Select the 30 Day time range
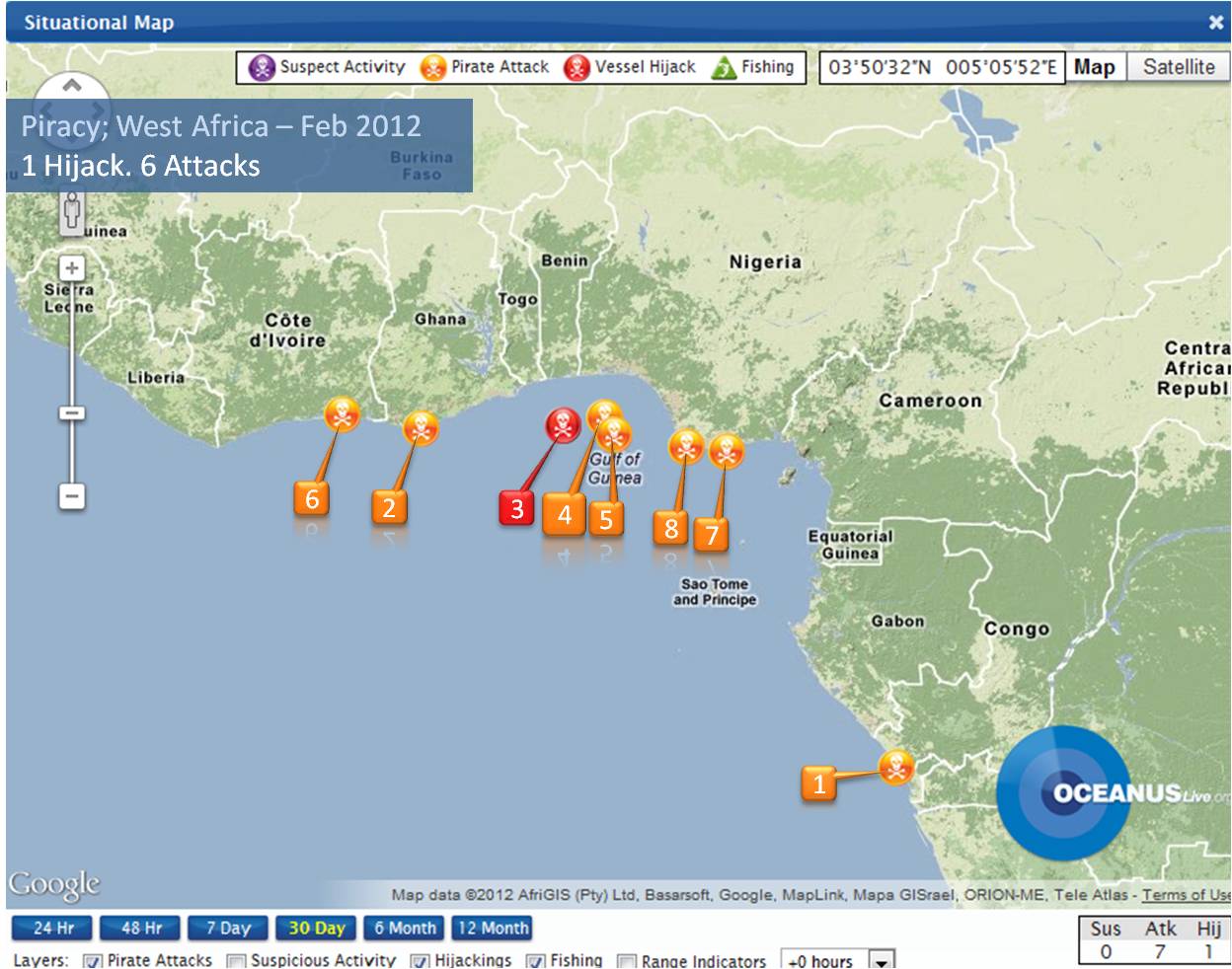 click(x=316, y=928)
